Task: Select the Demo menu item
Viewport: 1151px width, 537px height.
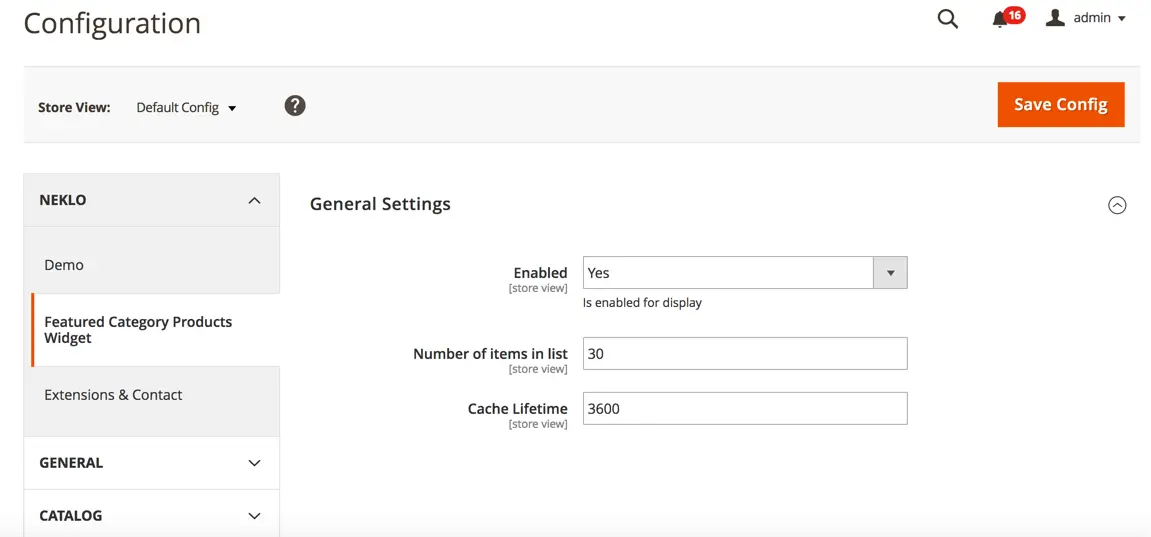Action: click(x=64, y=265)
